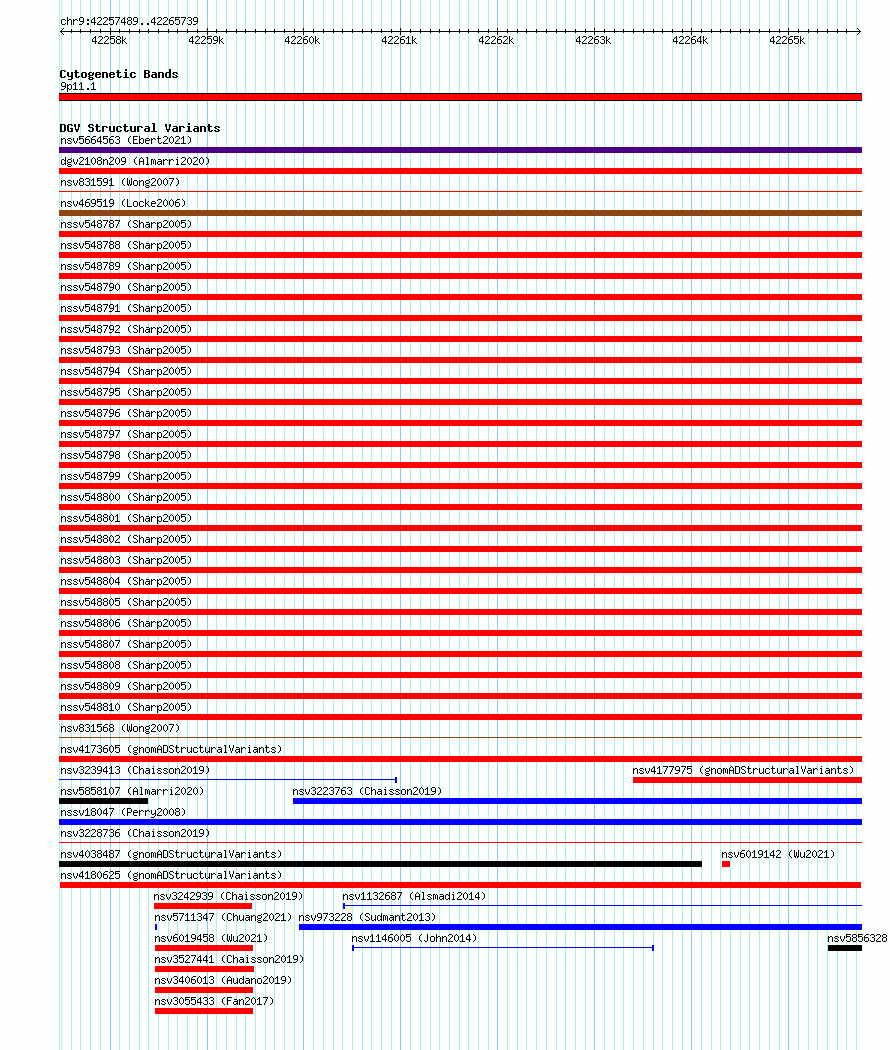The width and height of the screenshot is (890, 1050).
Task: Open nsv973228 (Sudmant2013) label
Action: click(367, 917)
